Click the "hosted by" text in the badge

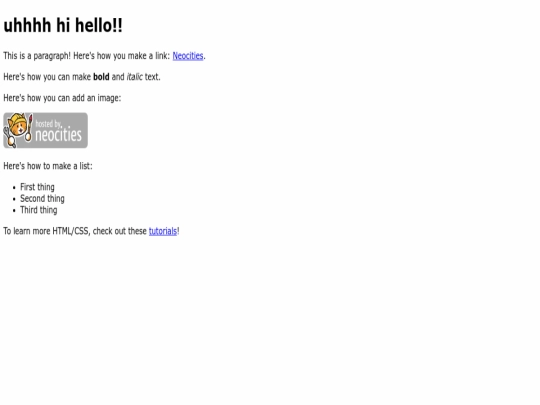click(x=48, y=124)
